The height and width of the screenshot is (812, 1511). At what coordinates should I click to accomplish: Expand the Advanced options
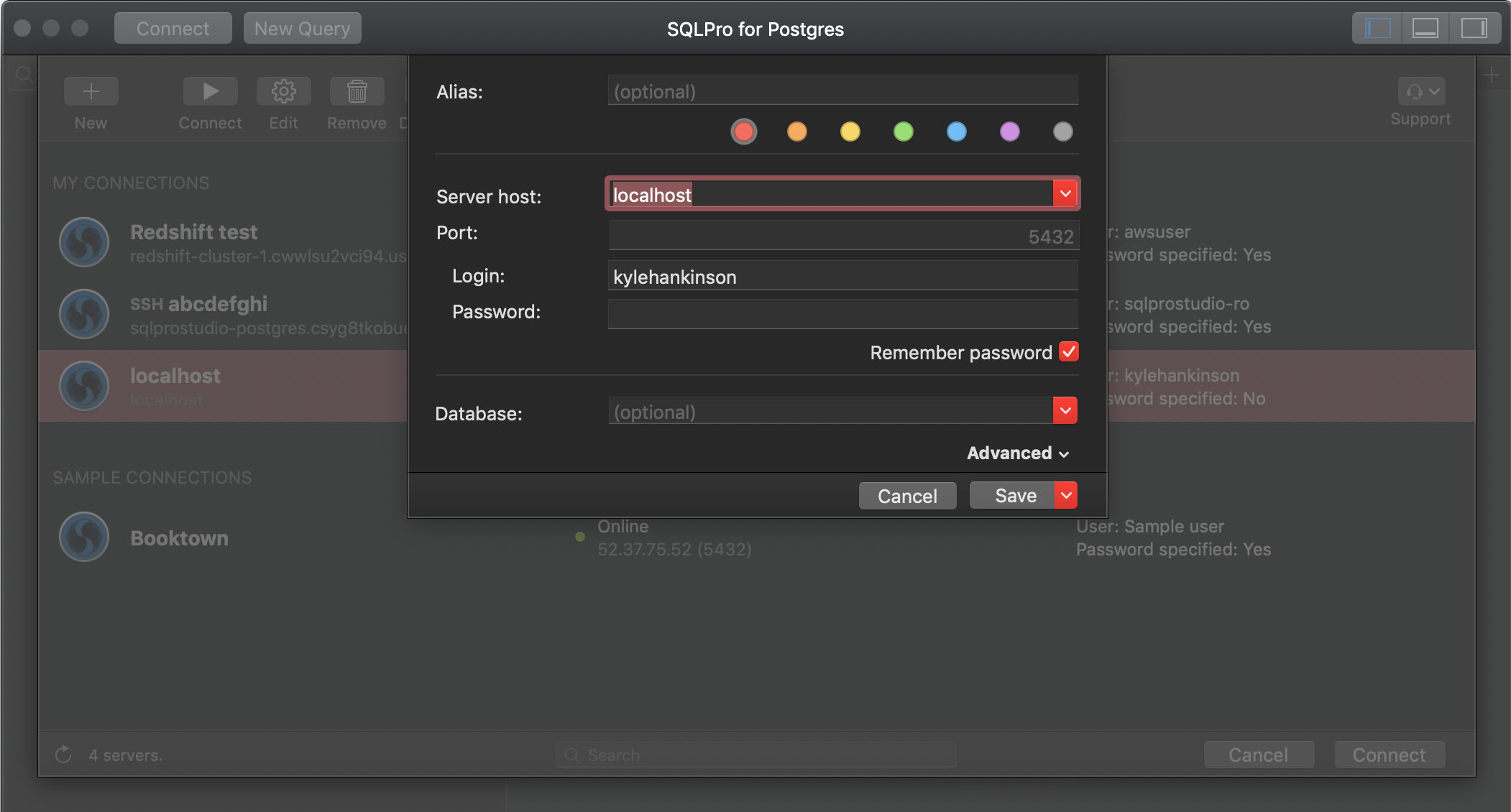tap(1018, 453)
